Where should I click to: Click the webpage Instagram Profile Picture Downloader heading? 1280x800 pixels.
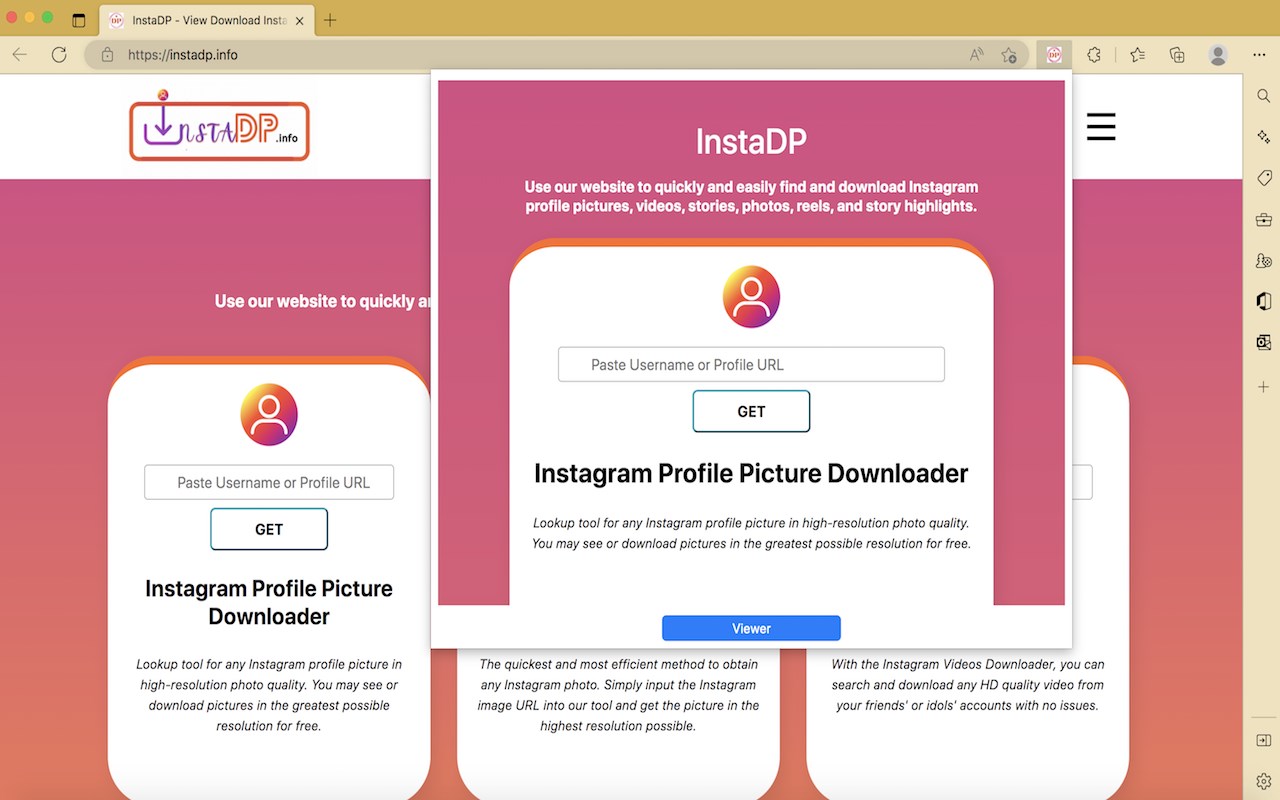pyautogui.click(x=269, y=602)
